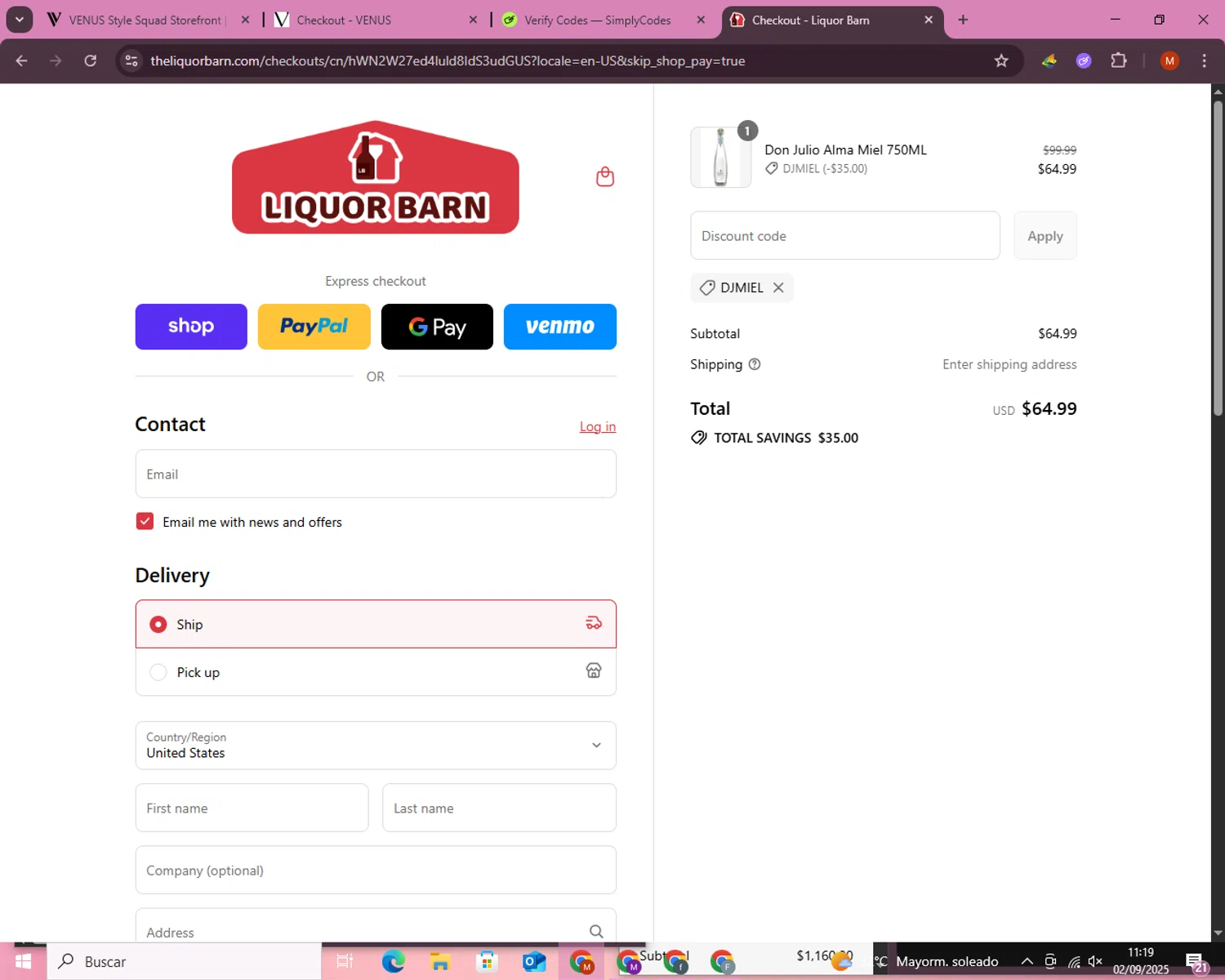This screenshot has height=980, width=1225.
Task: Open Windows Start menu
Action: click(x=23, y=961)
